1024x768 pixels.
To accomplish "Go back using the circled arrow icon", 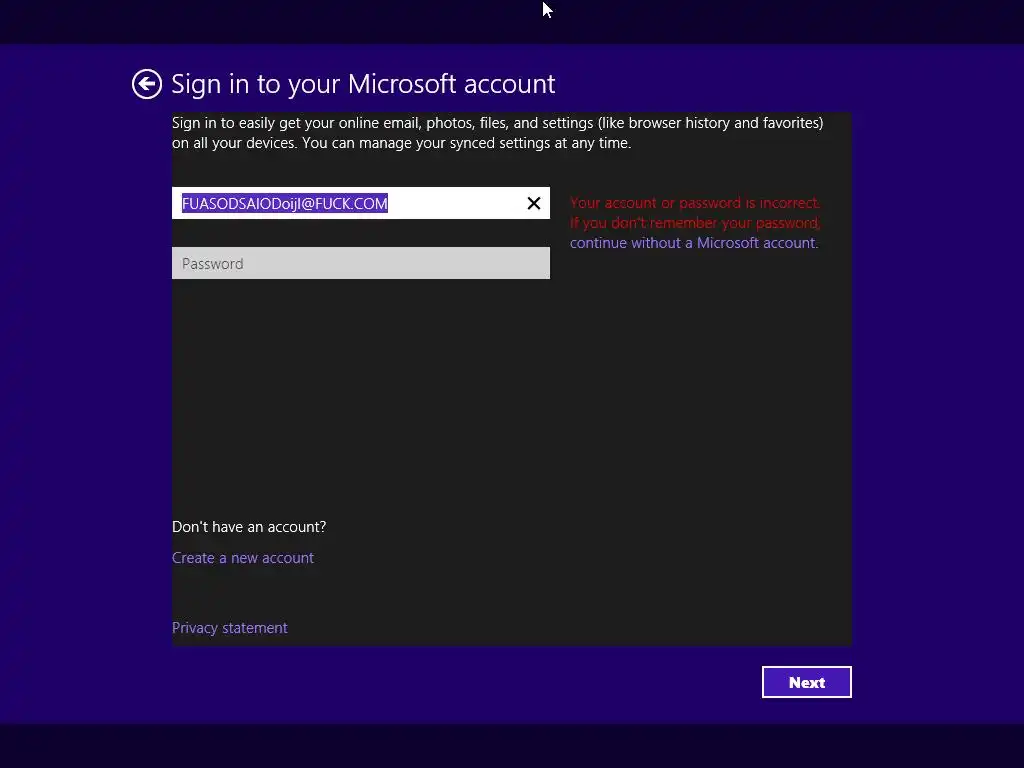I will (146, 84).
